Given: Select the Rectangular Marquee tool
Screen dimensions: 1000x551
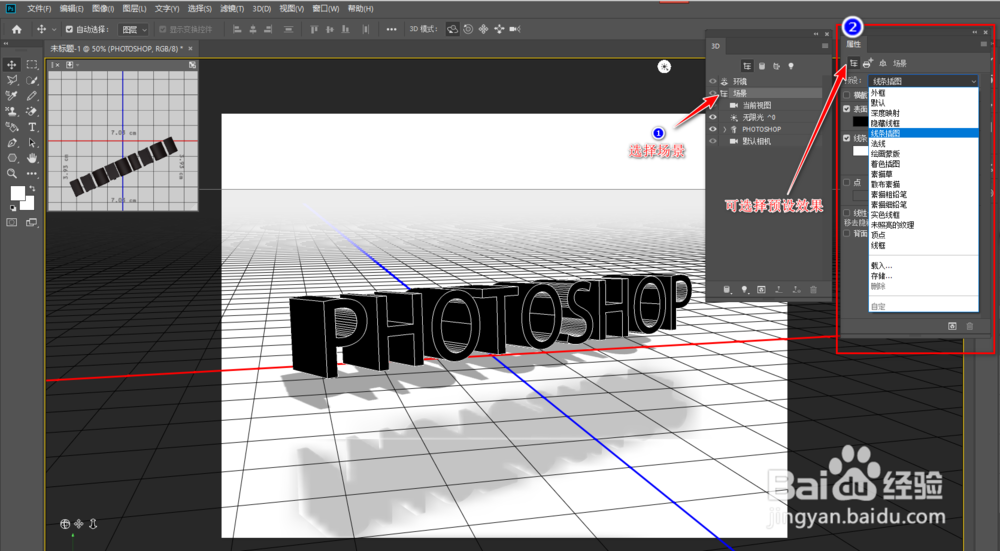Looking at the screenshot, I should pos(32,65).
